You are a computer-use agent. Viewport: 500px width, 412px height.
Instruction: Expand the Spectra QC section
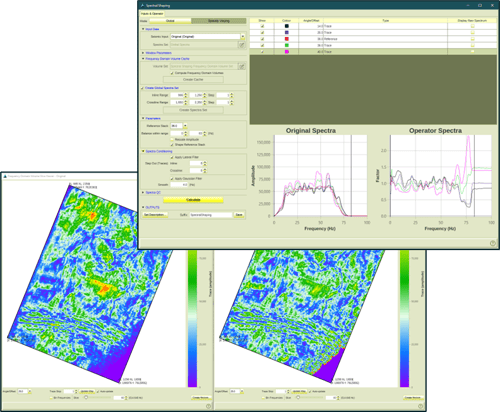[x=143, y=193]
